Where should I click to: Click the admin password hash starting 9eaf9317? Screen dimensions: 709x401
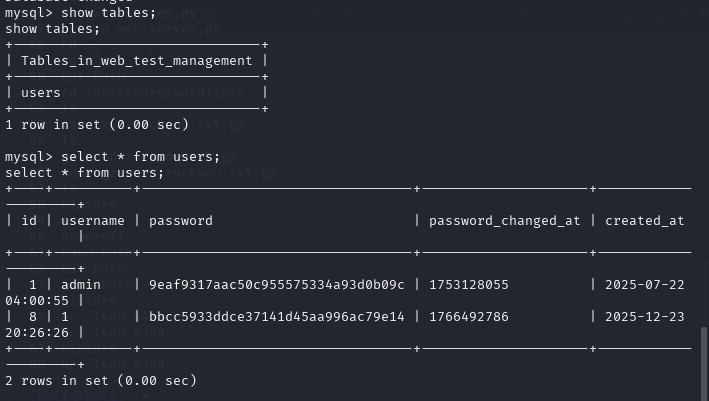[x=277, y=284]
